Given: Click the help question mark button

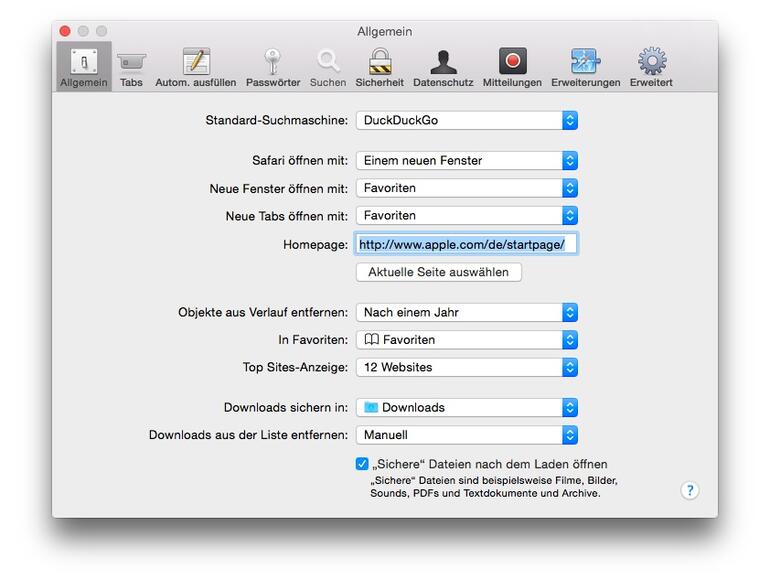Looking at the screenshot, I should coord(690,490).
